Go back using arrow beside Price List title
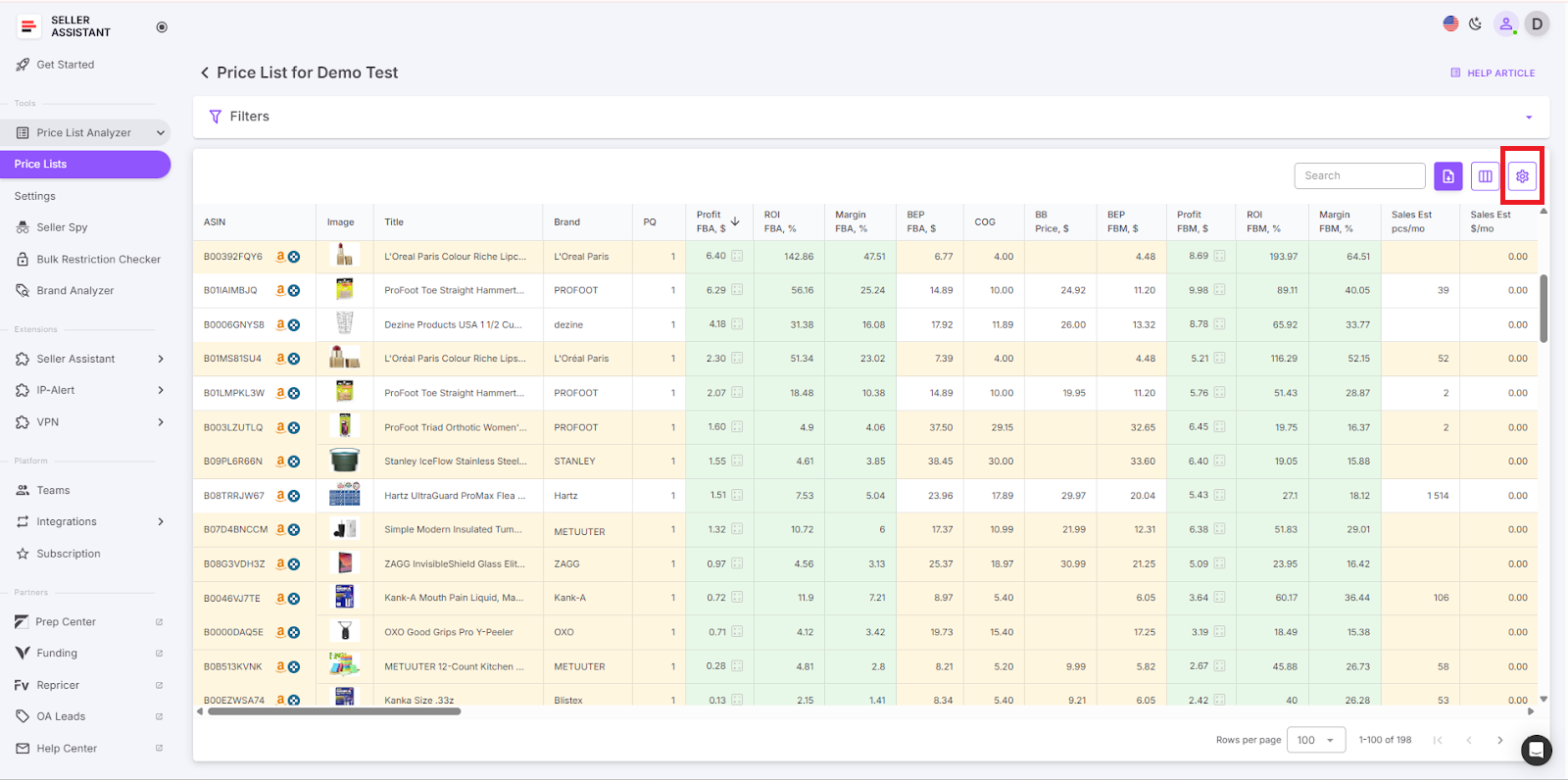The height and width of the screenshot is (780, 1568). point(205,73)
